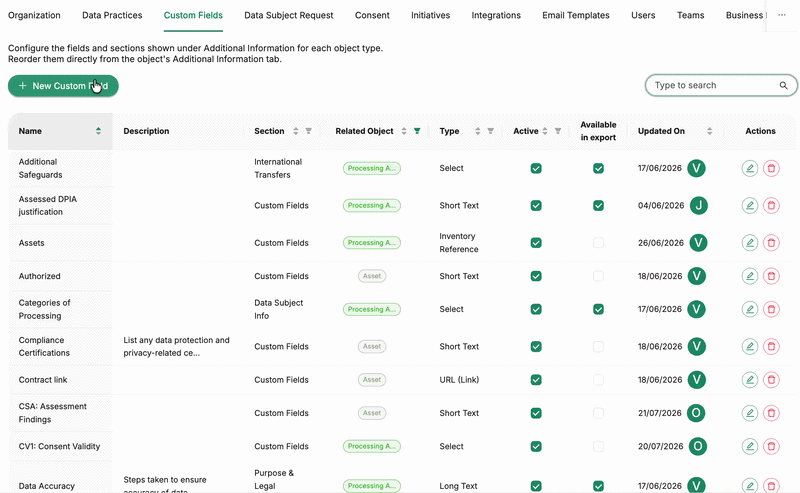The height and width of the screenshot is (493, 800).
Task: Switch to Data Subject Request tab
Action: [289, 15]
